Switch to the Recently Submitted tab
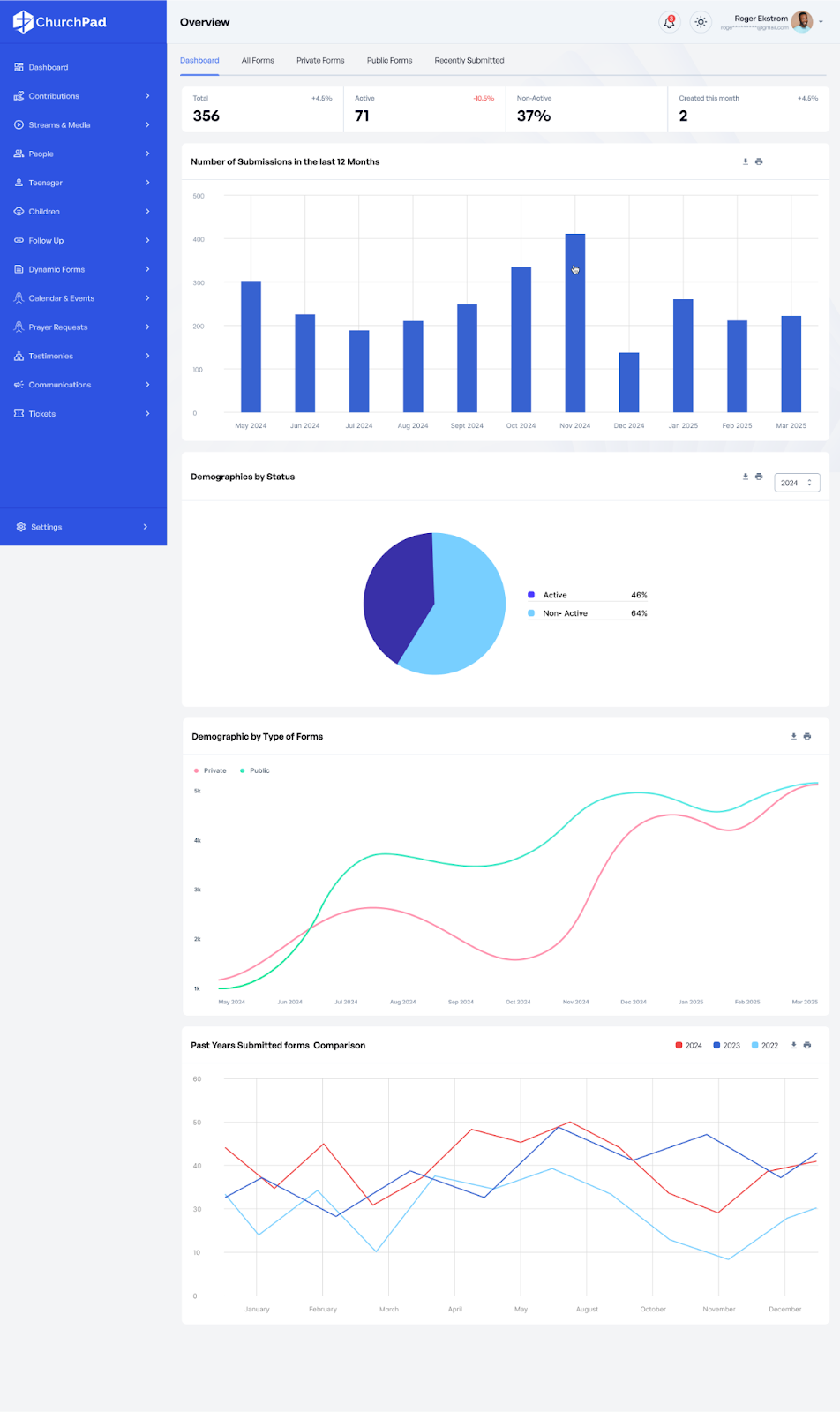 click(469, 61)
